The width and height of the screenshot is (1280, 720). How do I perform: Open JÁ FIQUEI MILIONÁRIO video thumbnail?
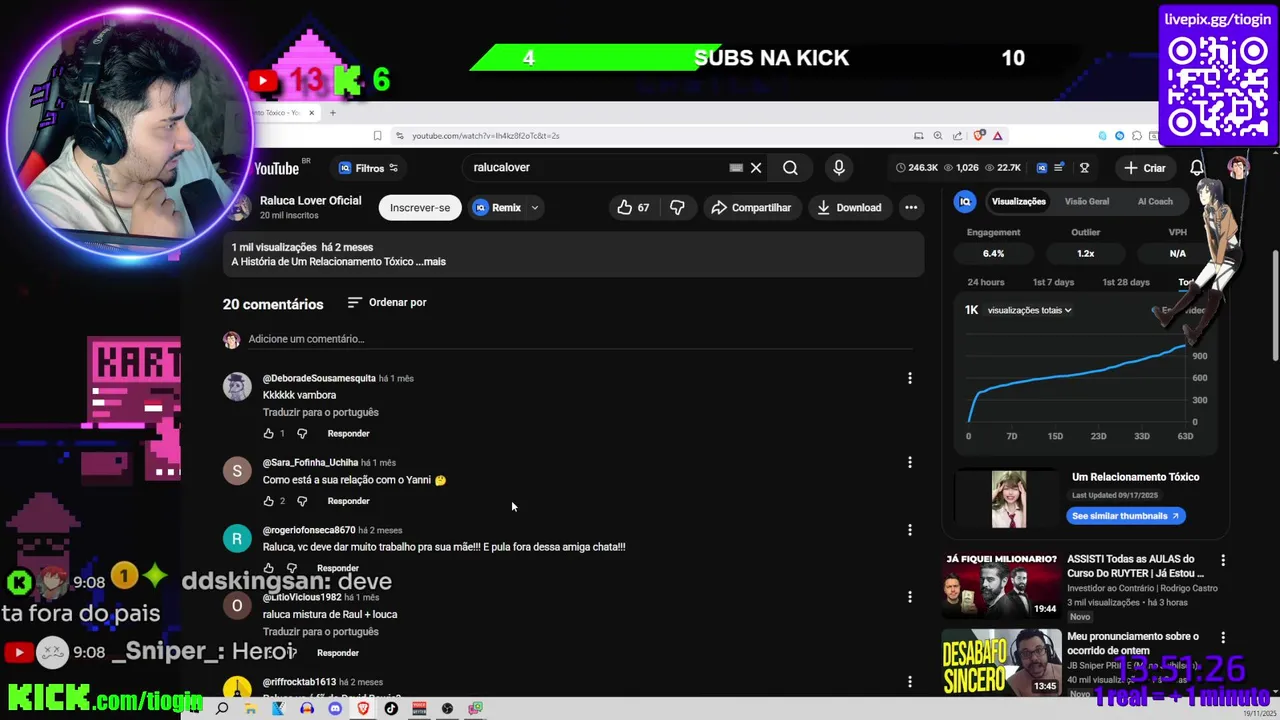[x=1001, y=586]
